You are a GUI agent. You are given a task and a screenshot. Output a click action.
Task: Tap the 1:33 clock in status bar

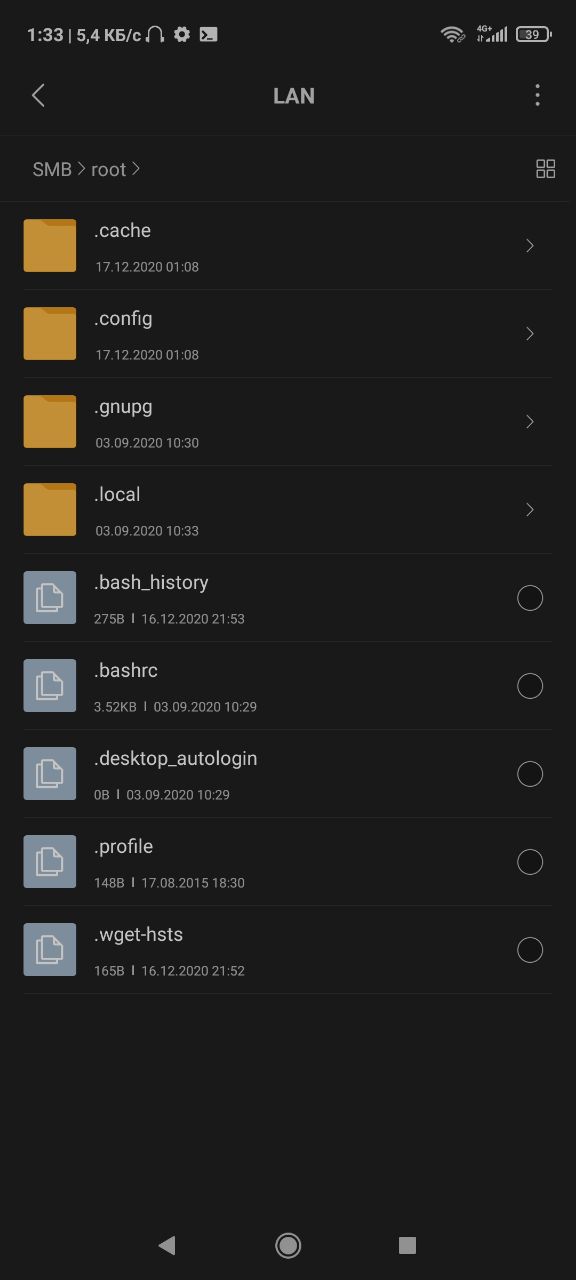pos(45,35)
